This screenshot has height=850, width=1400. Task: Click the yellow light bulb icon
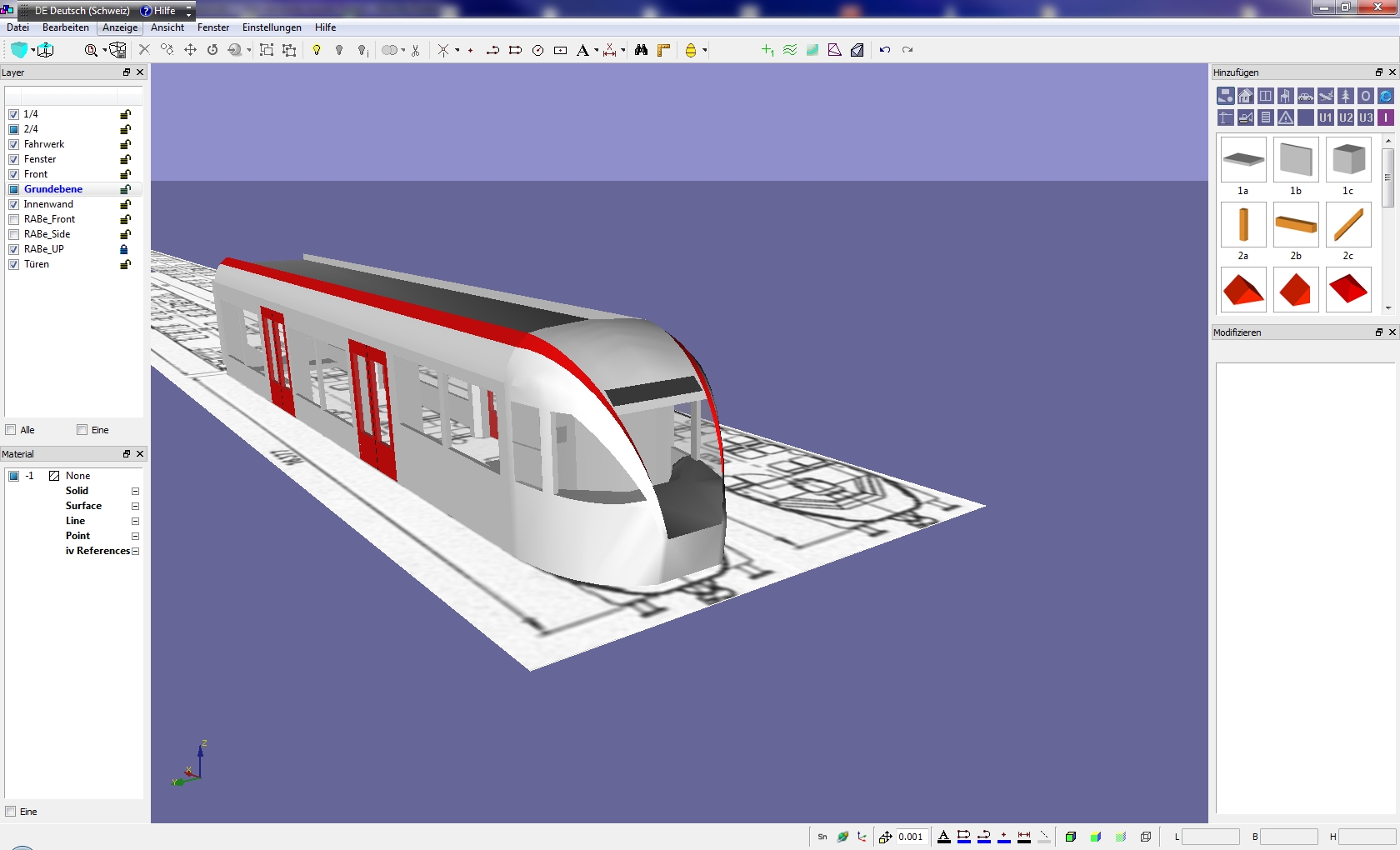[x=317, y=50]
